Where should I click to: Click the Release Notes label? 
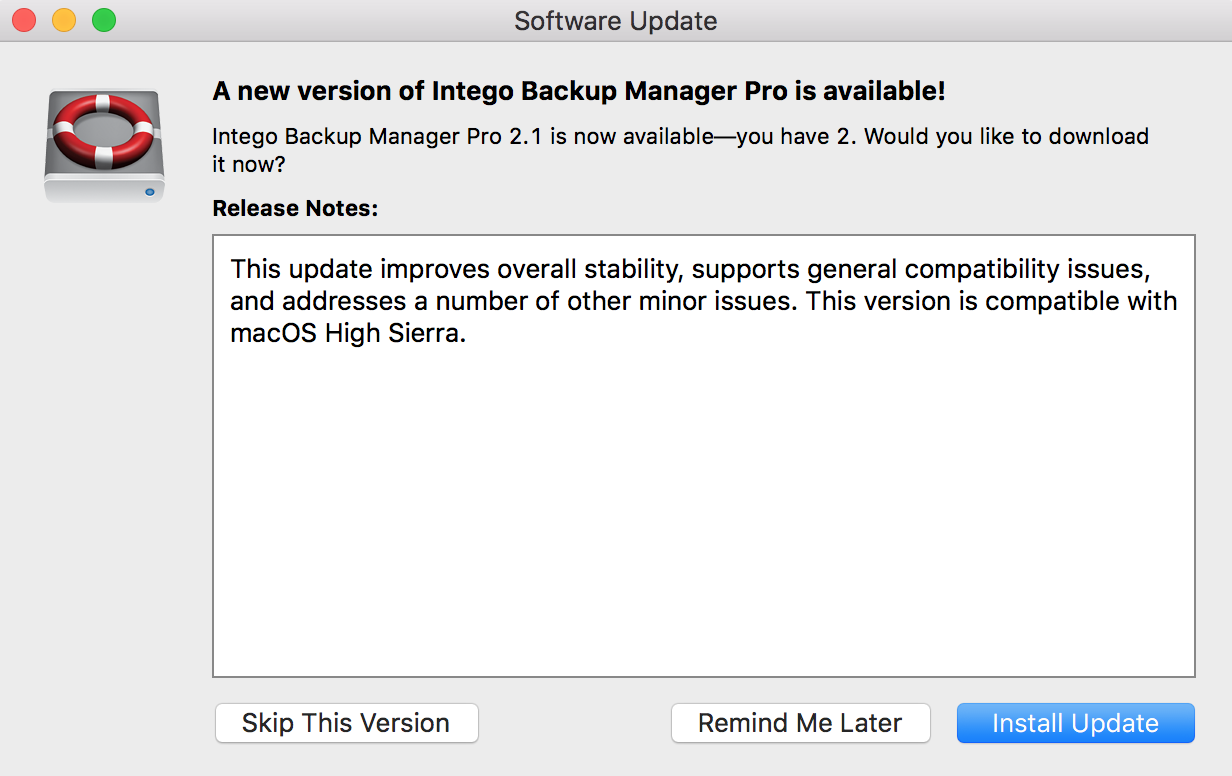pos(296,208)
